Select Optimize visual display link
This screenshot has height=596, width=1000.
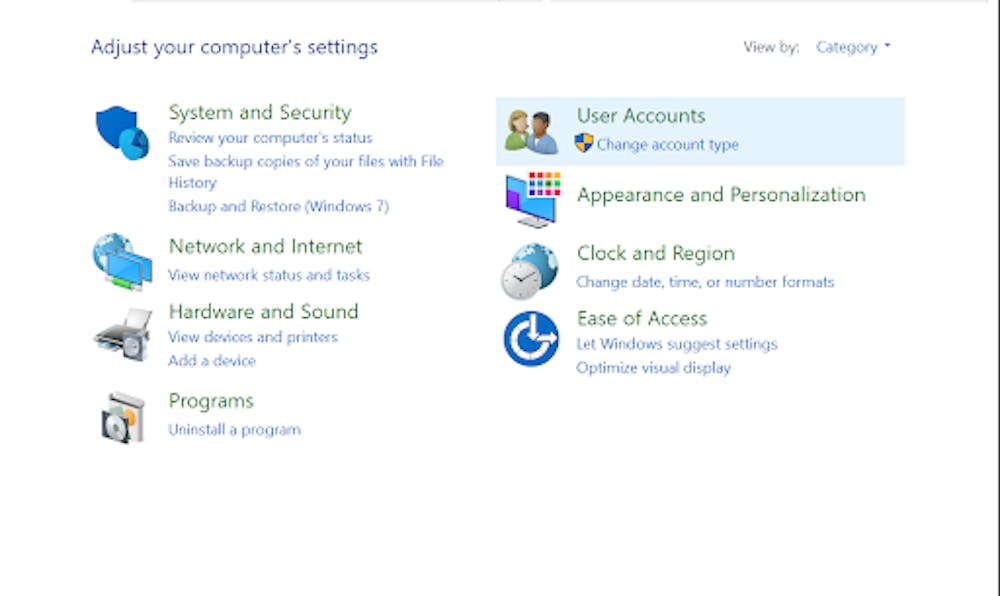pos(653,368)
